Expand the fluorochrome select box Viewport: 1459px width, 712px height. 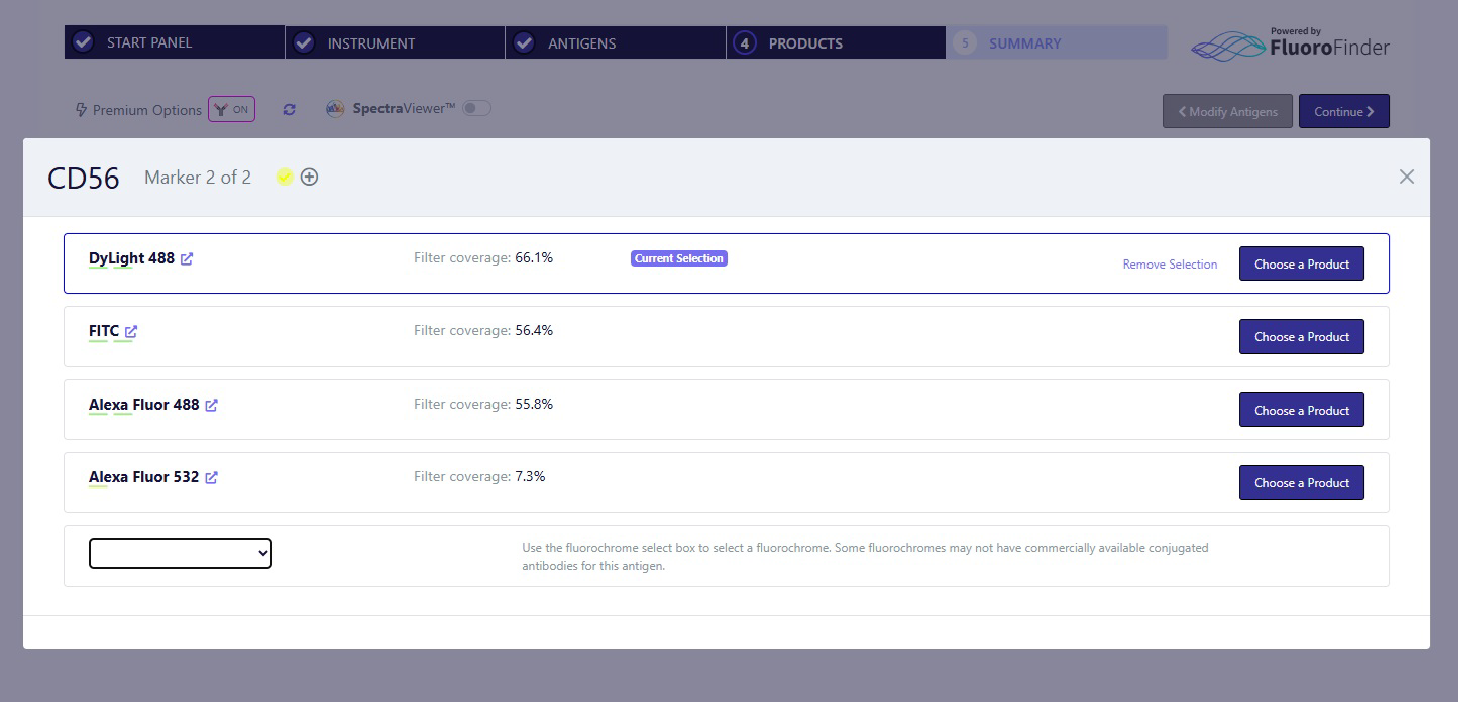click(x=180, y=553)
